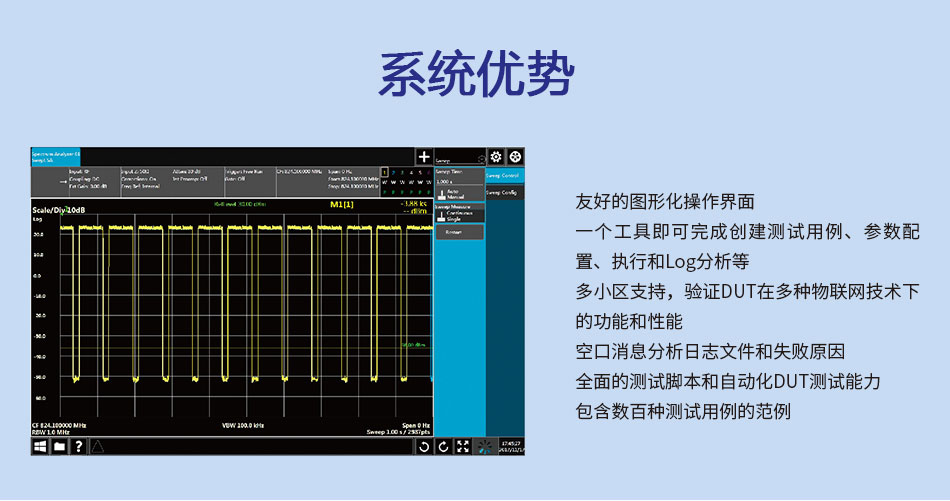950x501 pixels.
Task: Toggle the full screen expand icon
Action: pyautogui.click(x=462, y=446)
